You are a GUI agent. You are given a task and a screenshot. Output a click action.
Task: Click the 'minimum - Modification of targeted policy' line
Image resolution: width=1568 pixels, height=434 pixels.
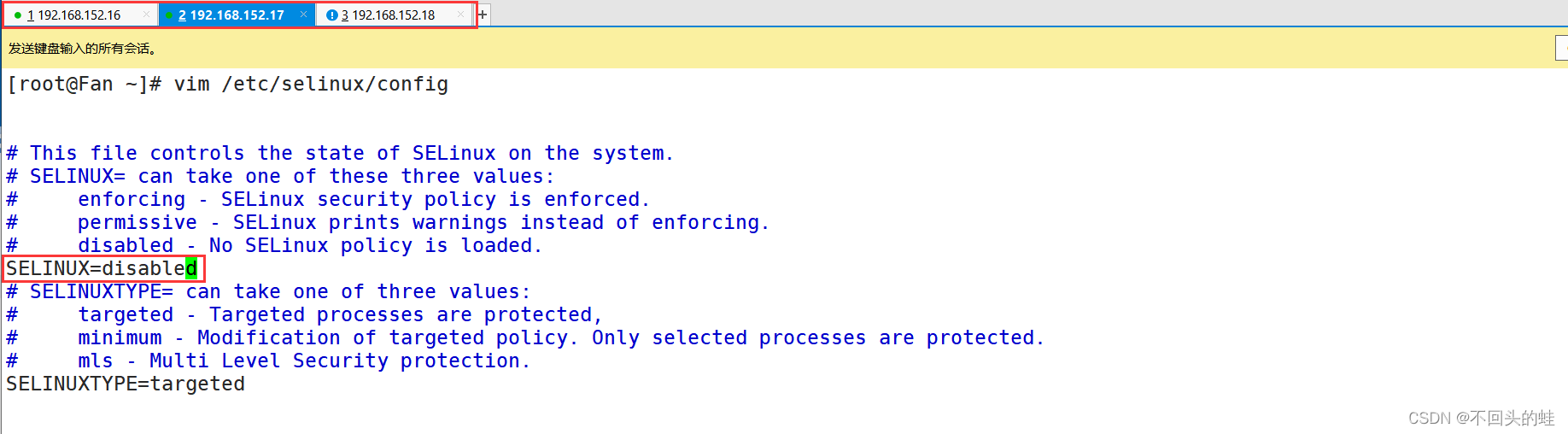[559, 337]
